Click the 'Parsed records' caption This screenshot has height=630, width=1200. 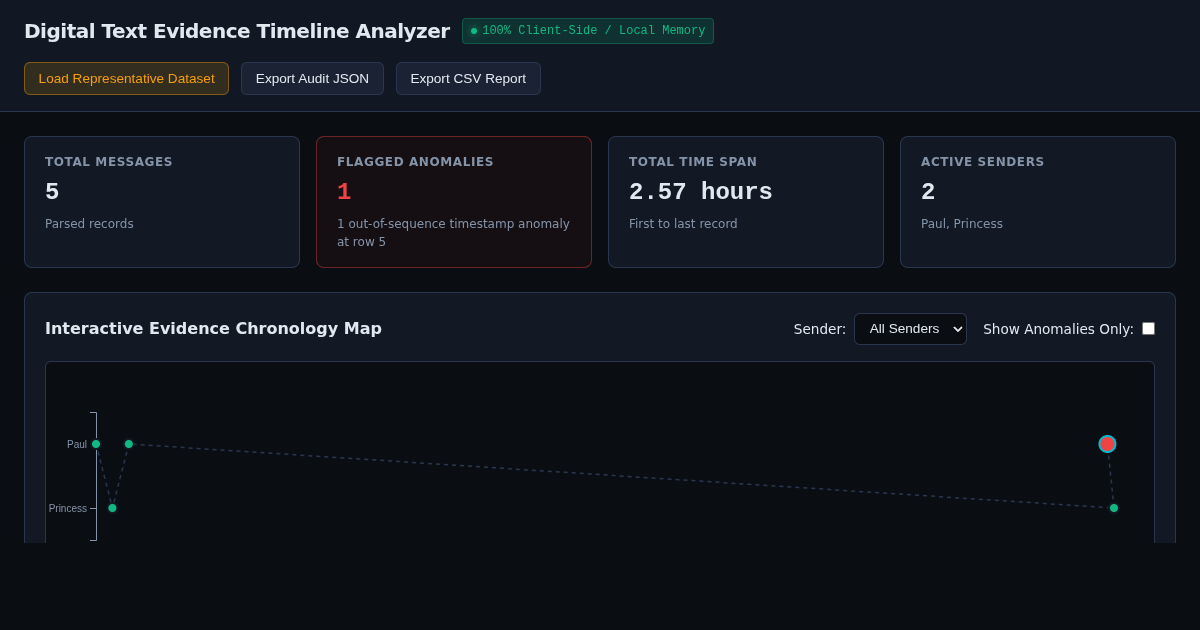(89, 224)
